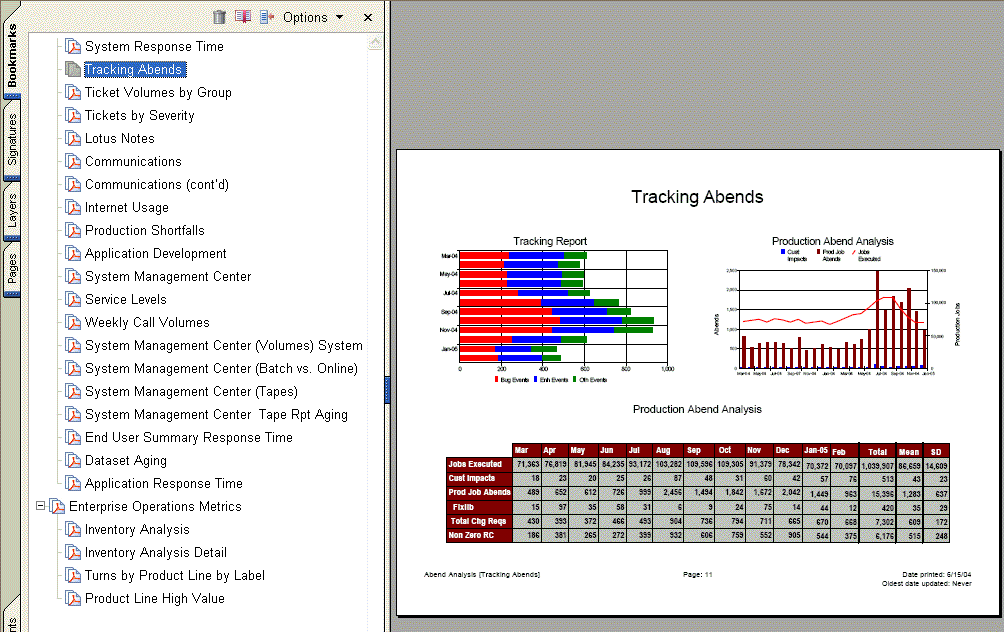The width and height of the screenshot is (1004, 632).
Task: Click the Enterprise Operations Metrics bookmark icon
Action: (58, 506)
